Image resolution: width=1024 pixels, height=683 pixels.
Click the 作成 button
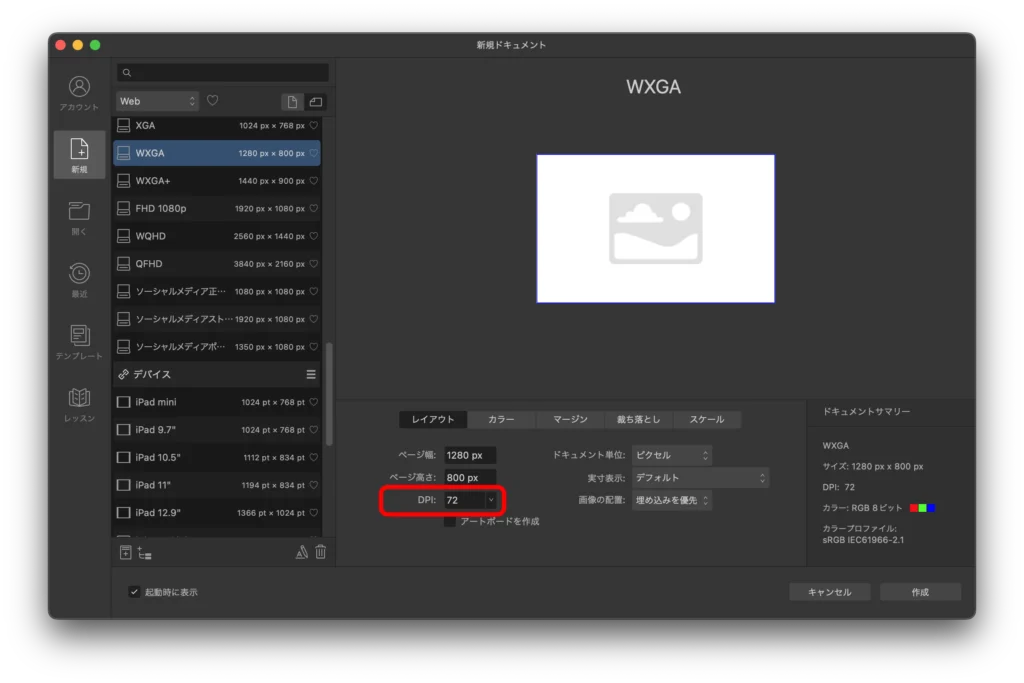(x=919, y=592)
